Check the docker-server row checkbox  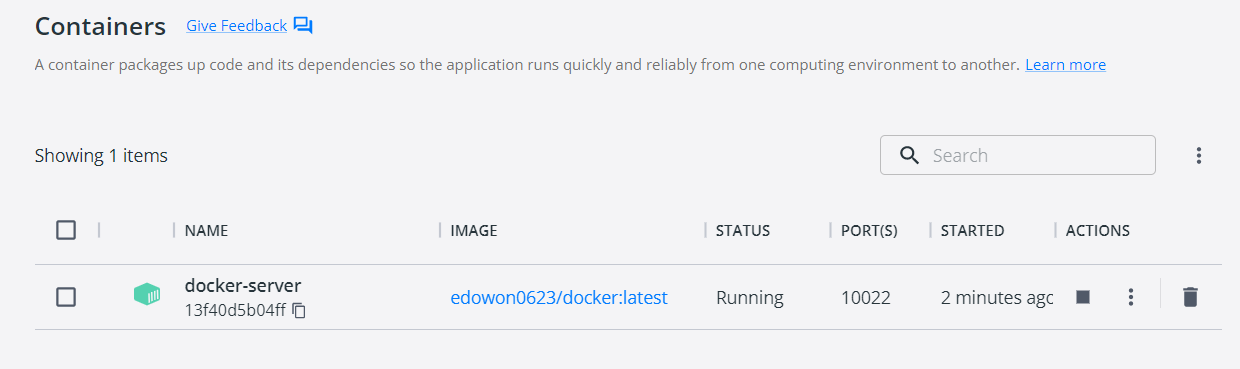66,297
